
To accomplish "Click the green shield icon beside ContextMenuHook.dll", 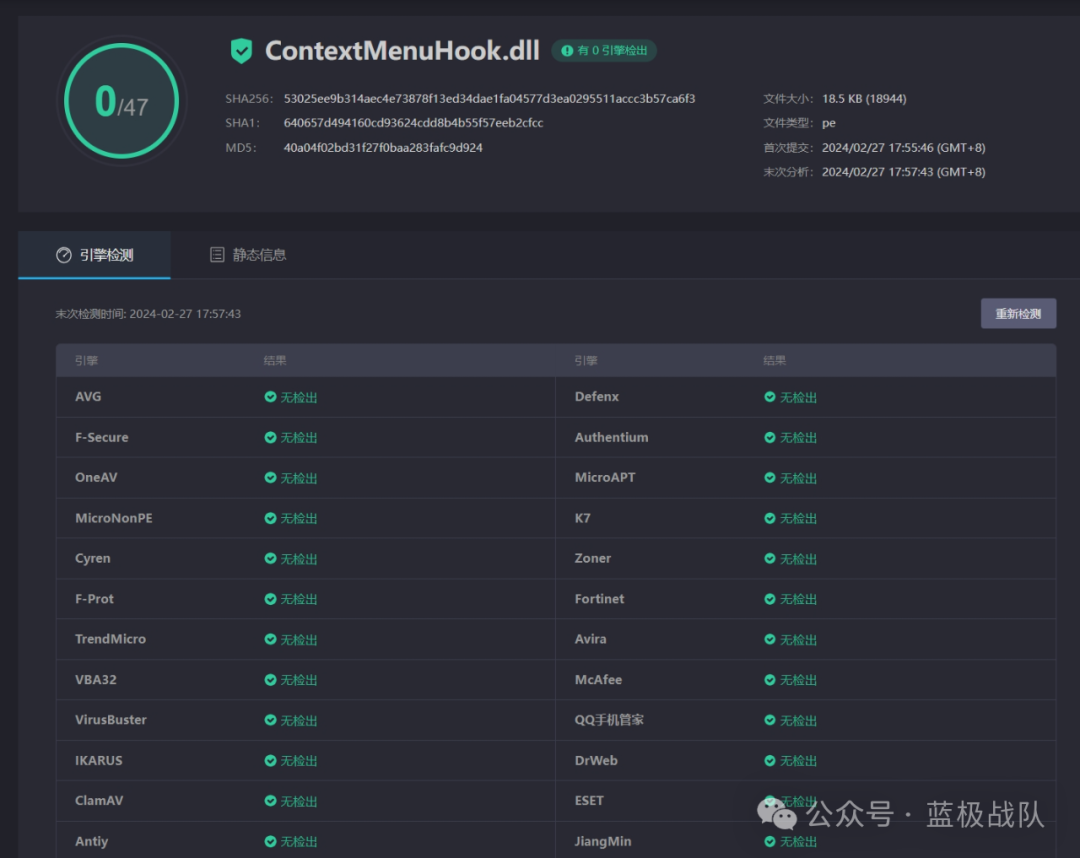I will 241,51.
